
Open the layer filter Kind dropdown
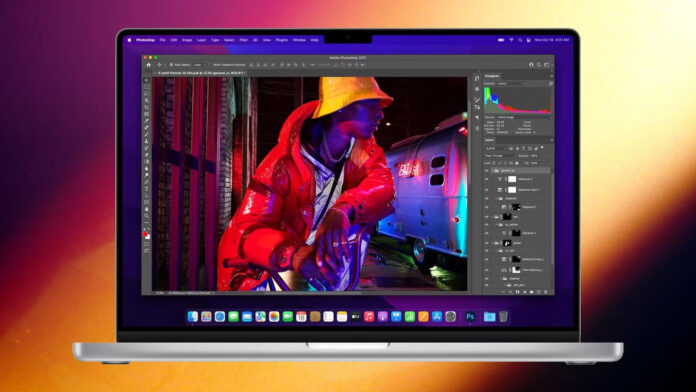pyautogui.click(x=496, y=148)
